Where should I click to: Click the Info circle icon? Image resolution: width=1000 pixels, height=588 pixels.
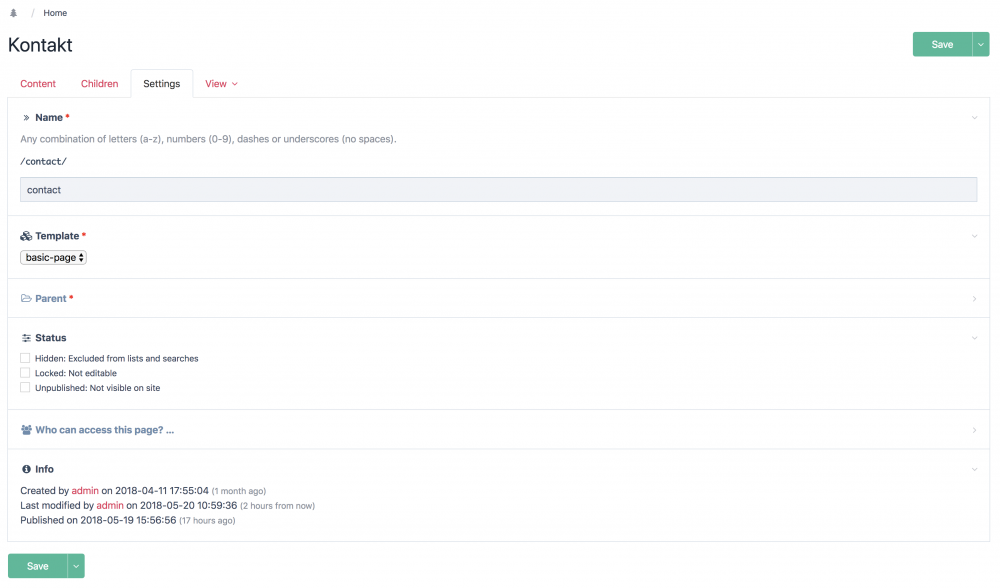[26, 469]
